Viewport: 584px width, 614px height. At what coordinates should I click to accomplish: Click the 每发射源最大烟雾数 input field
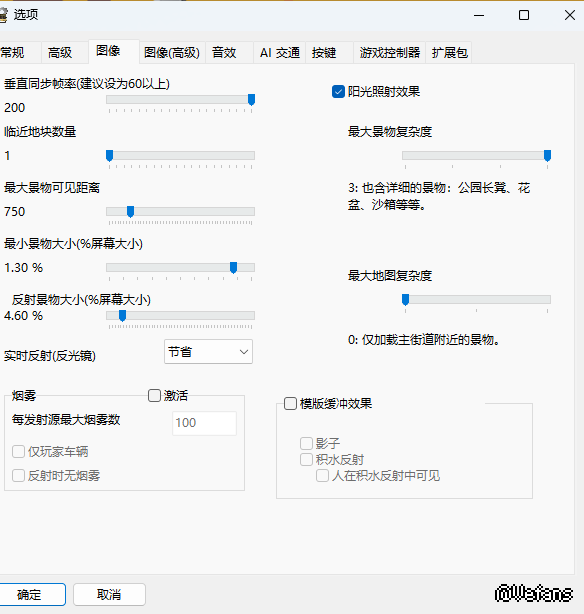click(x=204, y=423)
